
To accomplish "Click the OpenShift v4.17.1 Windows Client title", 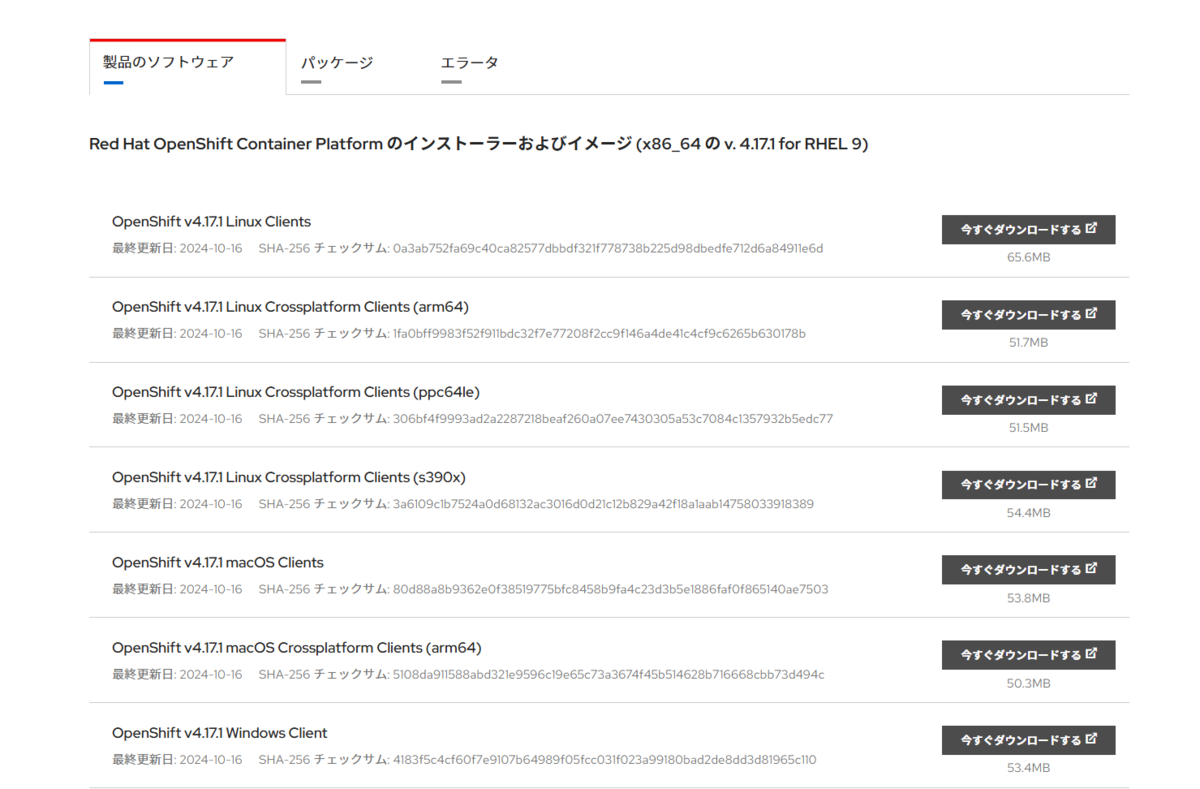I will pyautogui.click(x=218, y=732).
